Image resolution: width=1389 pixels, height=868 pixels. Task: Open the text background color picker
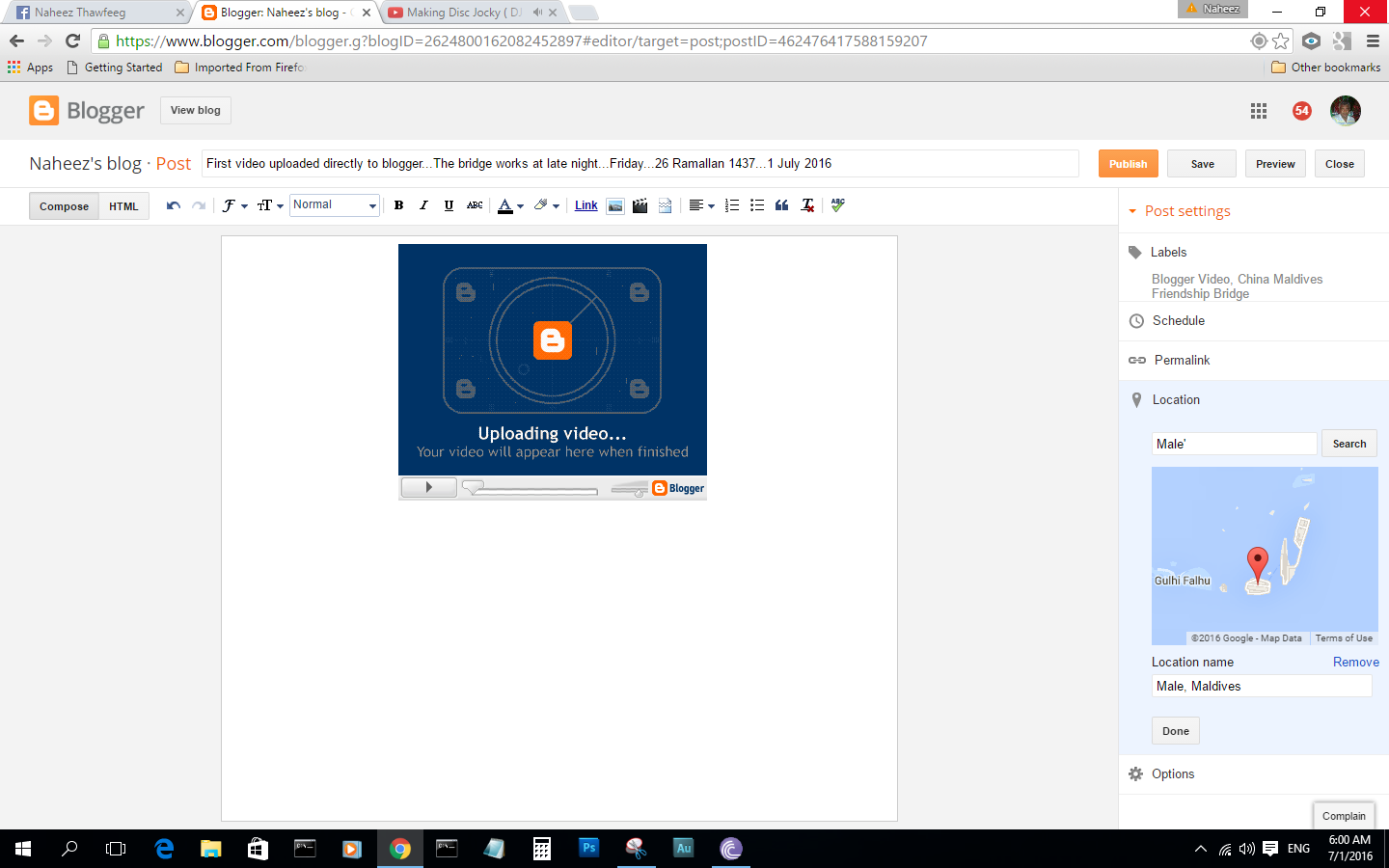(546, 205)
